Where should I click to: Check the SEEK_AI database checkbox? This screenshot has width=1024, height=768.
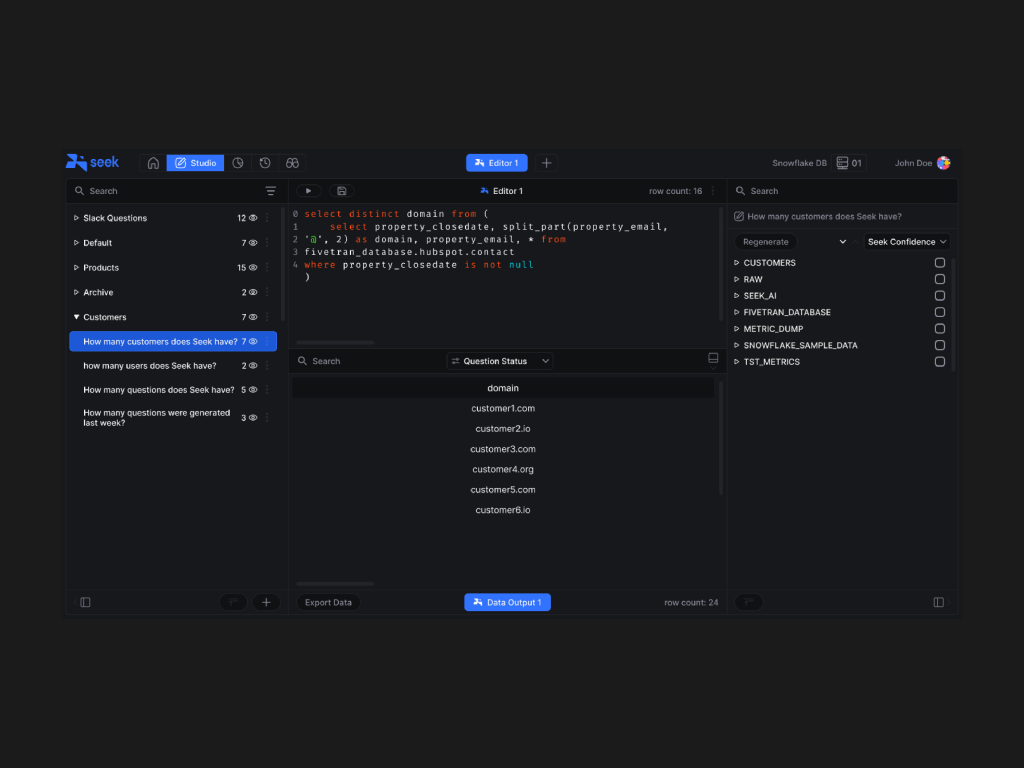pos(940,296)
